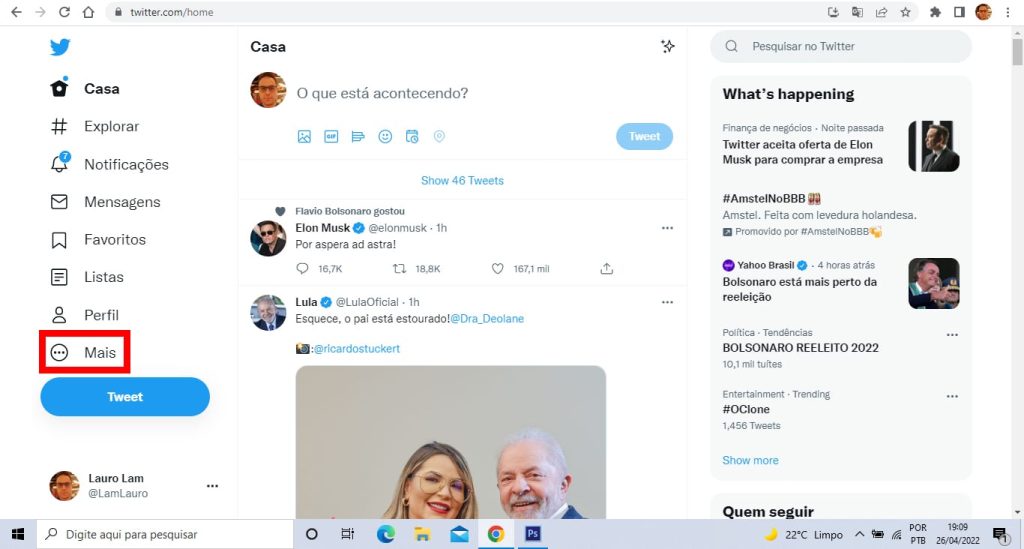Reply to Elon Musk's tweet
The width and height of the screenshot is (1024, 549).
[302, 269]
